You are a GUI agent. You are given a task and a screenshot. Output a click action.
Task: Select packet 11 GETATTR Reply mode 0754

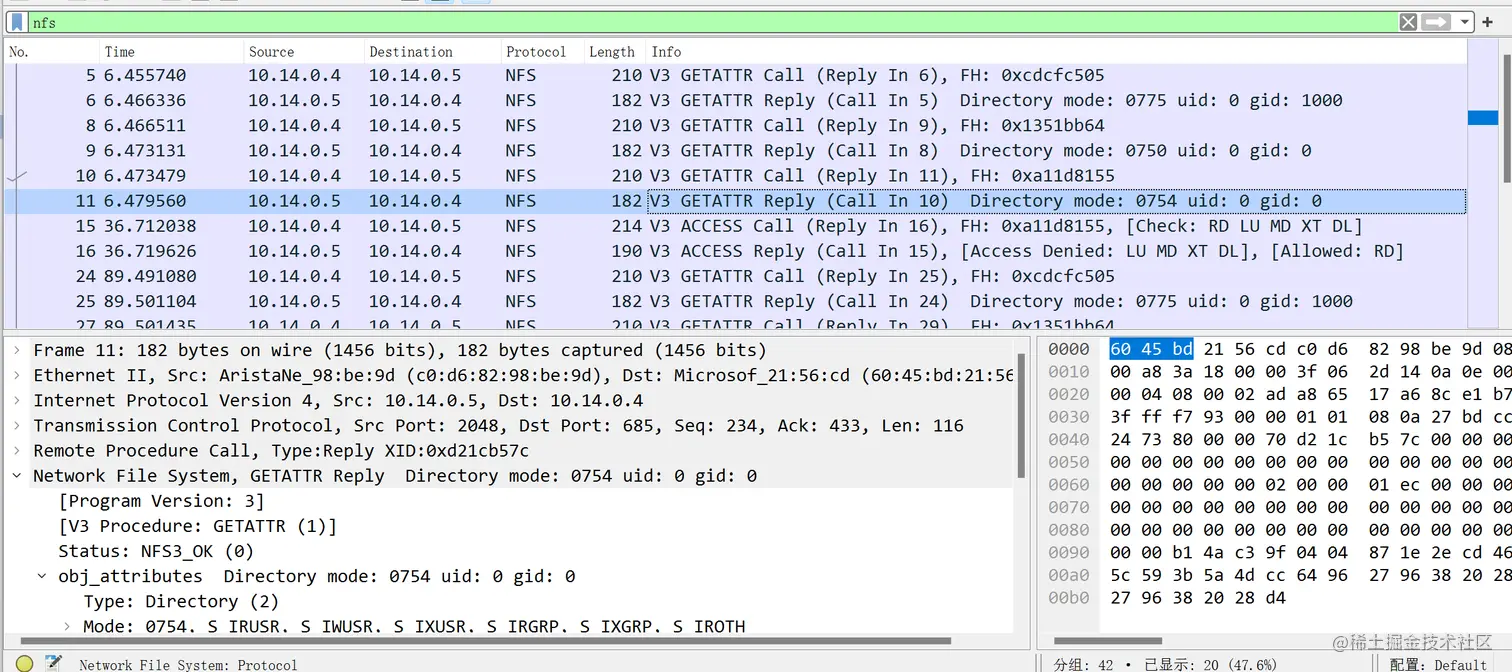point(735,200)
